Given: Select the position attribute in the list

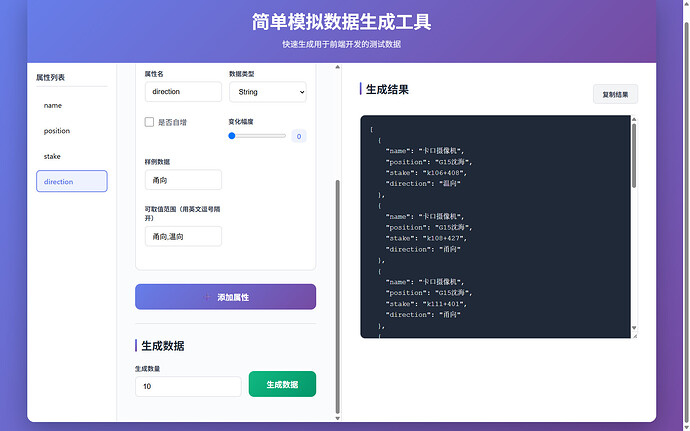Looking at the screenshot, I should [x=72, y=131].
